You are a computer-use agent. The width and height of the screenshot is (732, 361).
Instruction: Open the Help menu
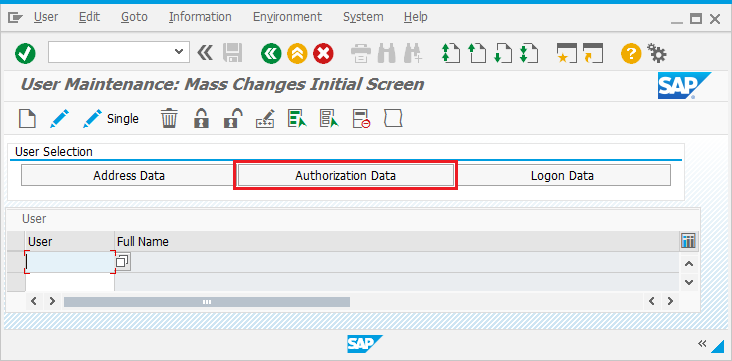click(x=415, y=17)
